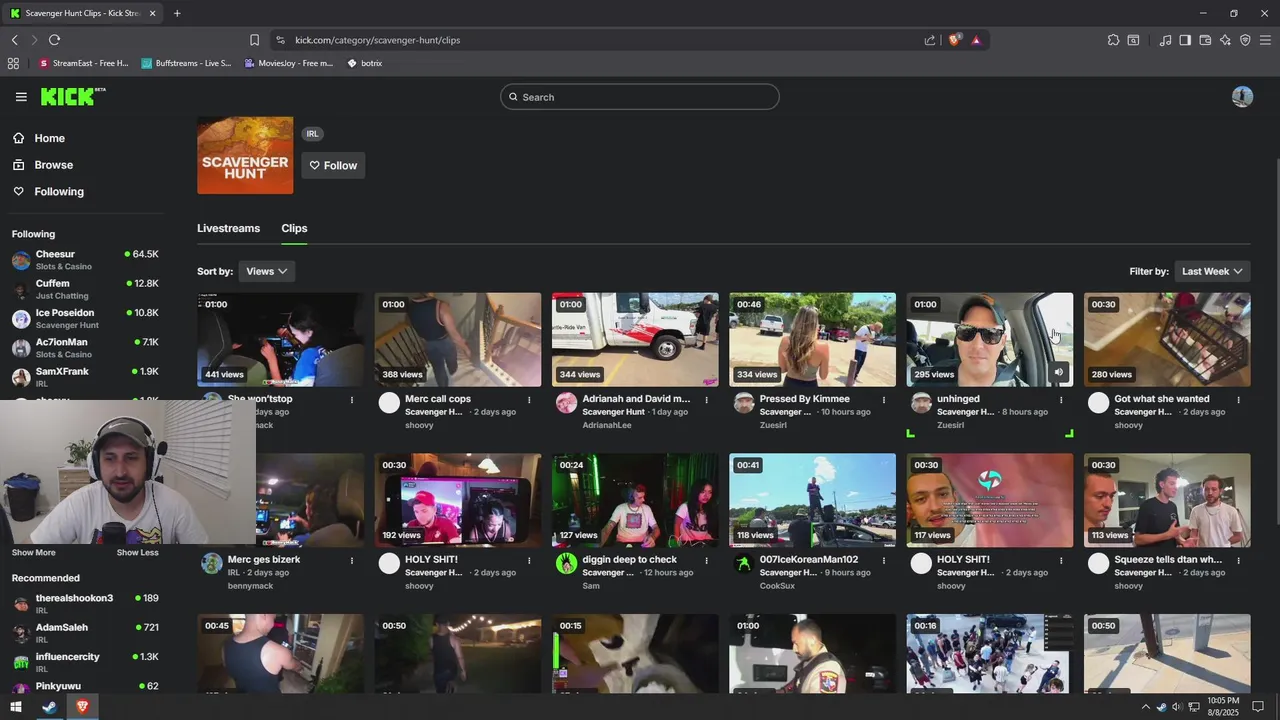
Task: Open a new browser tab with plus
Action: [177, 13]
